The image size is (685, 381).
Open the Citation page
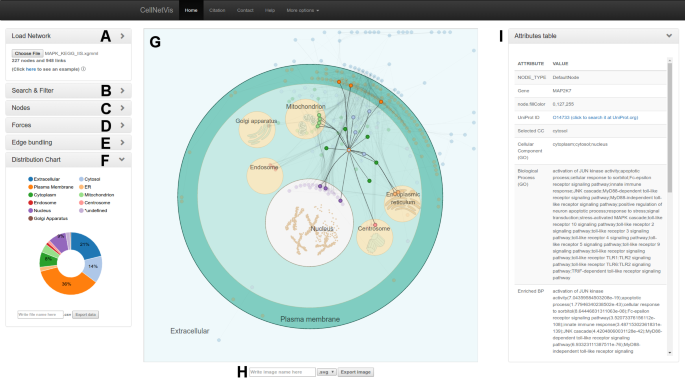pos(217,10)
